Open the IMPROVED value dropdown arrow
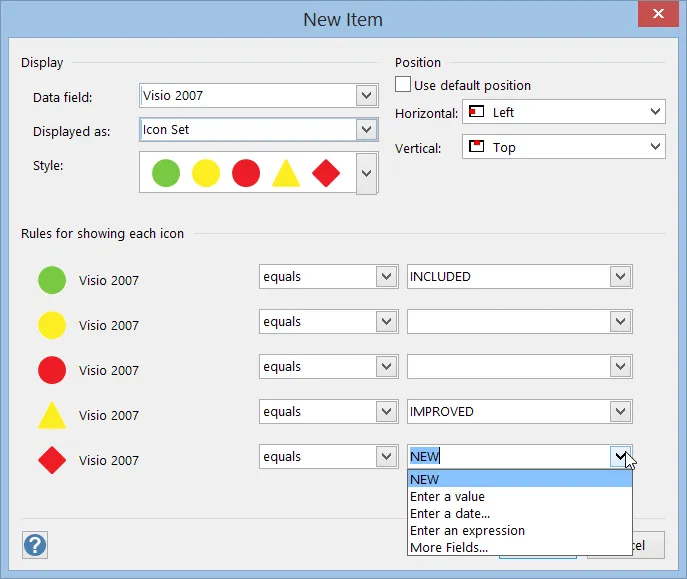 (x=620, y=411)
